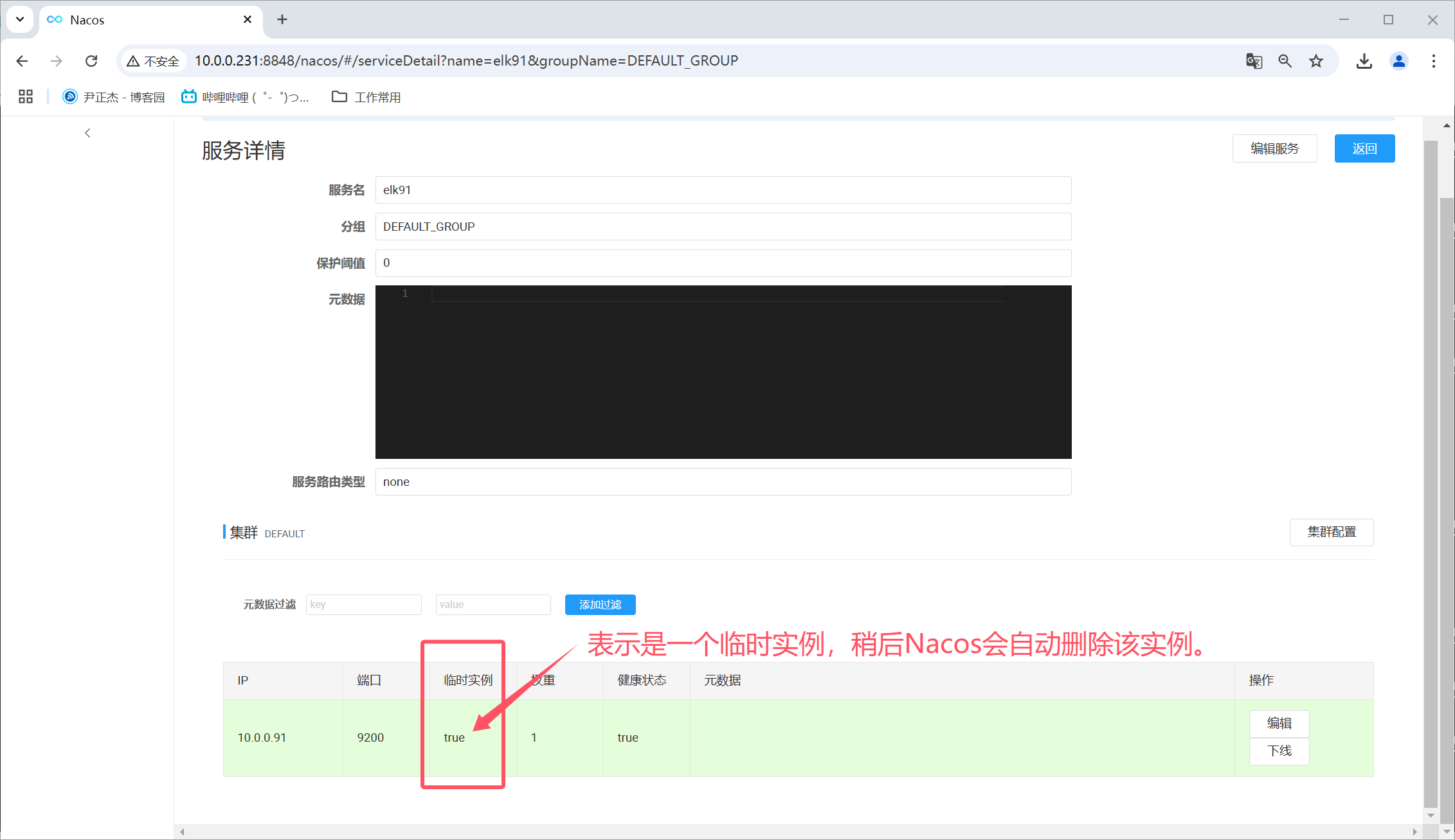Open the browser downloads icon
1455x840 pixels.
1364,61
